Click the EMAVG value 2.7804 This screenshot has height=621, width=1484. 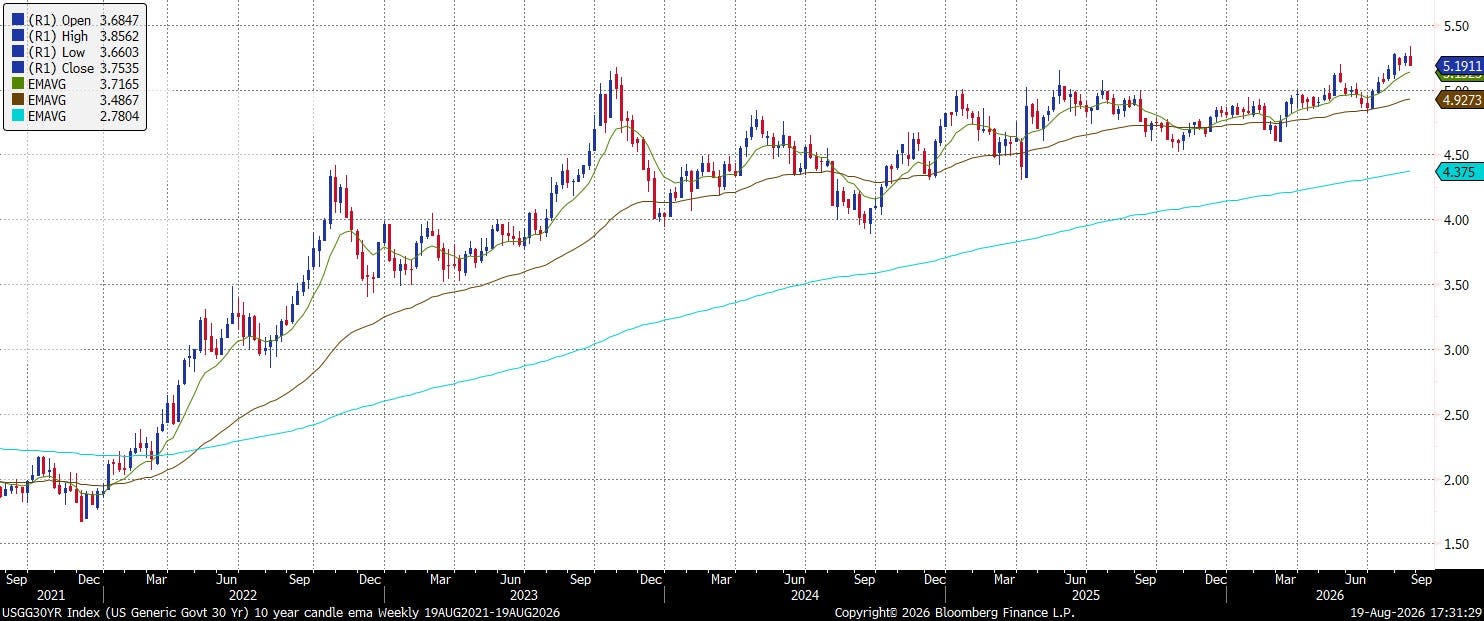point(120,117)
